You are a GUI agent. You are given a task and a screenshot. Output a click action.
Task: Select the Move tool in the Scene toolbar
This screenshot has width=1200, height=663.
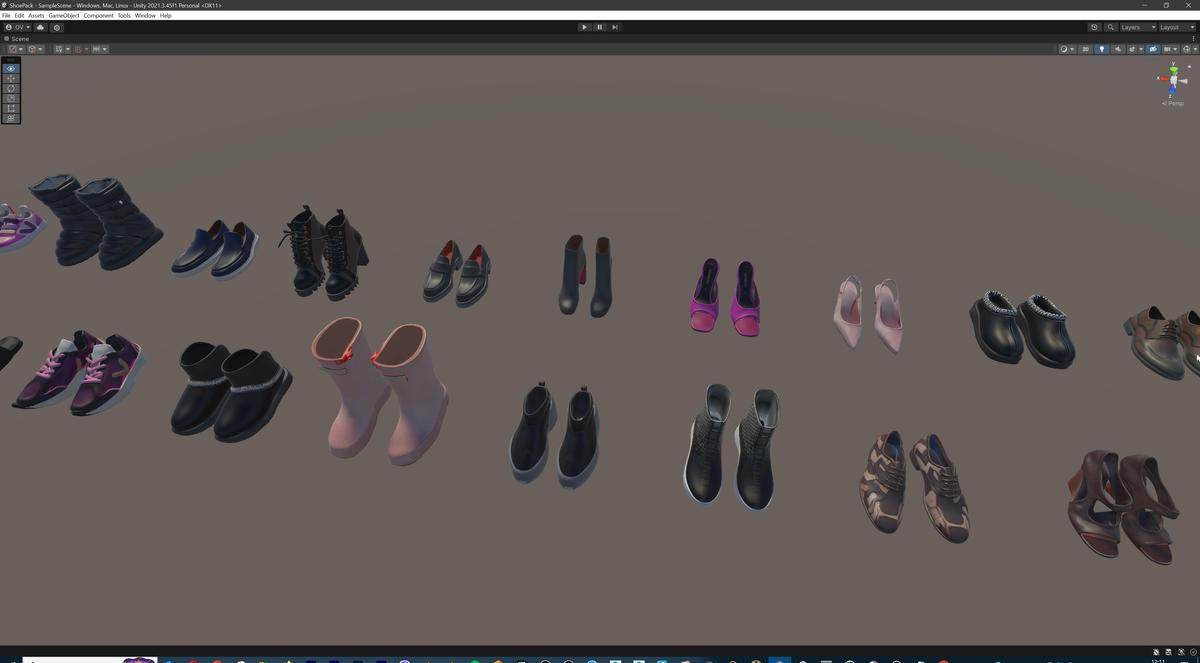click(x=10, y=78)
